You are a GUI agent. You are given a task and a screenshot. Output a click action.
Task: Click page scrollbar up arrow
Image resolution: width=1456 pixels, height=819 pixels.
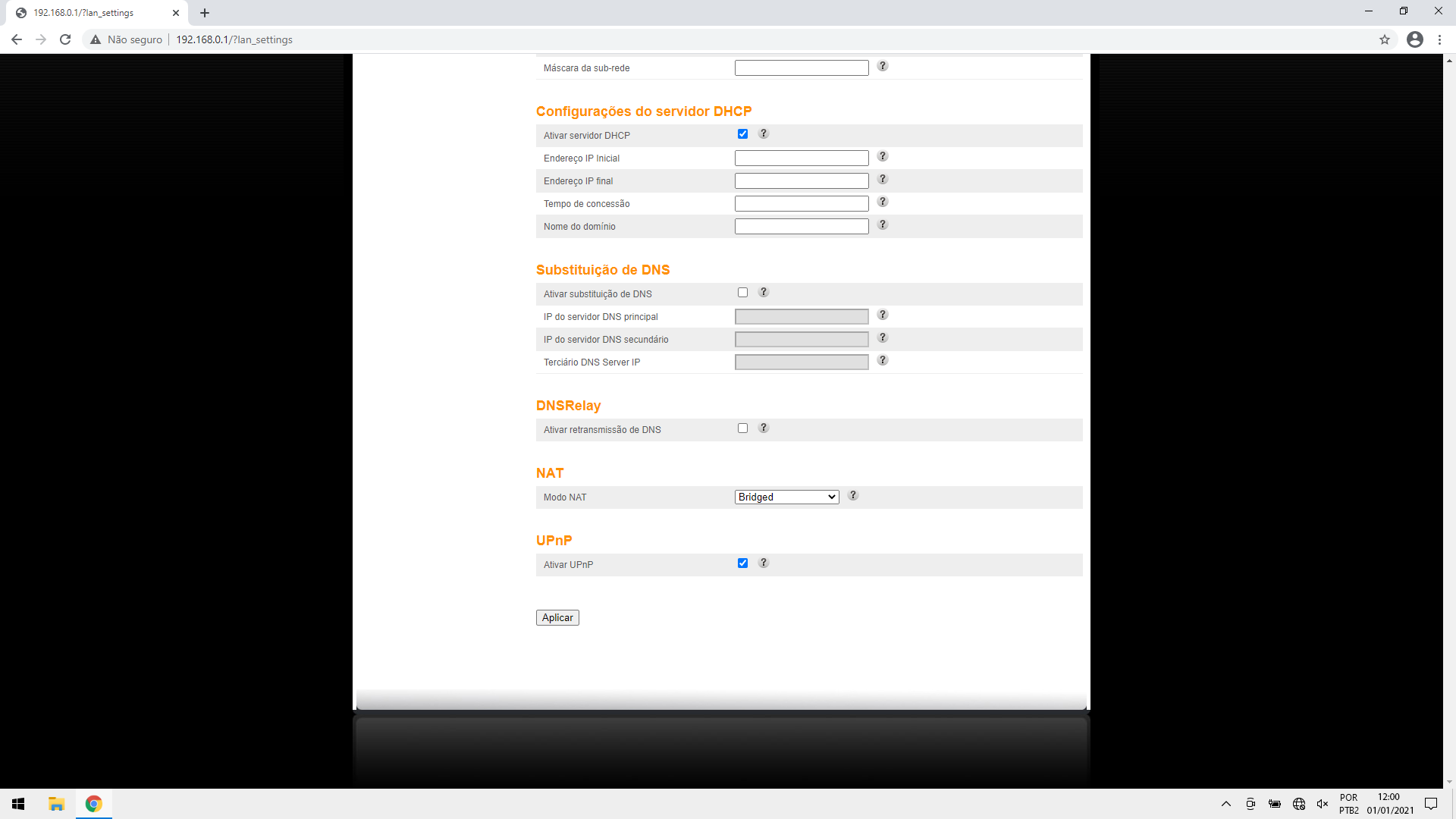point(1449,60)
